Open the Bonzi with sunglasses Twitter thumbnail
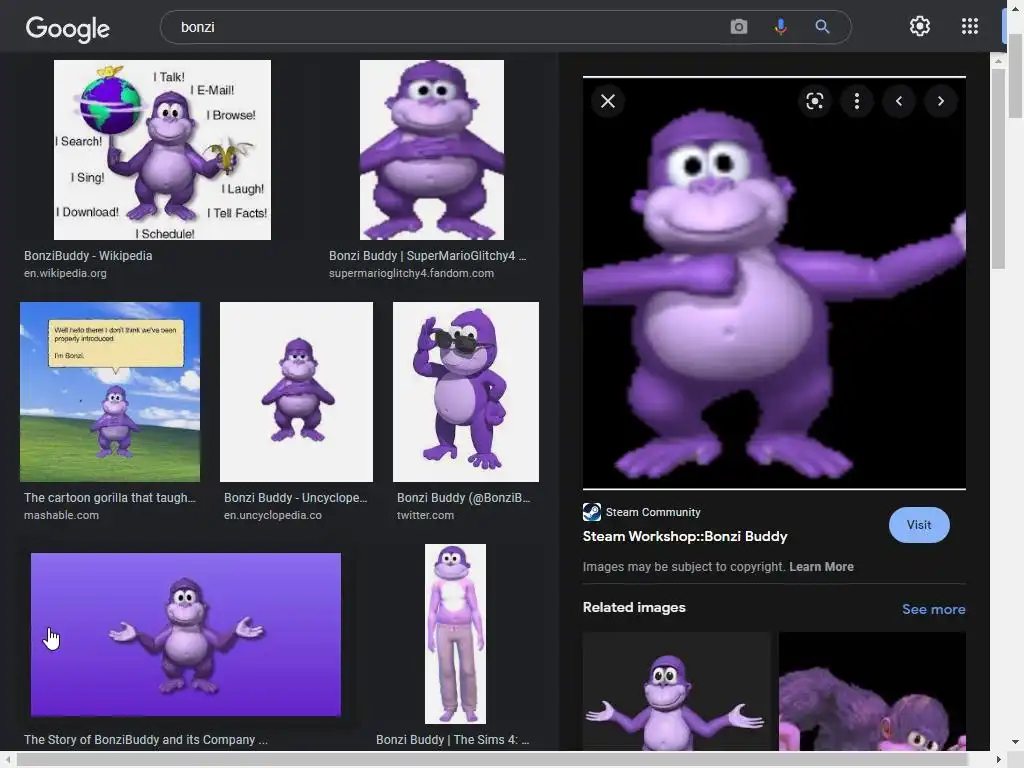Viewport: 1024px width, 768px height. tap(466, 392)
